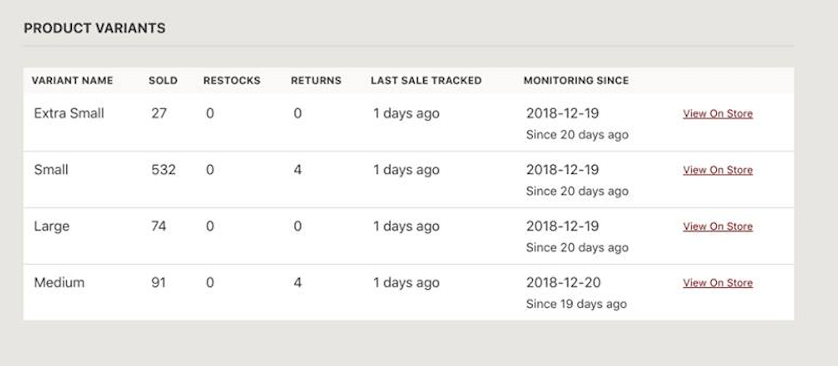Select the Small variant name cell
The width and height of the screenshot is (838, 366).
point(51,170)
